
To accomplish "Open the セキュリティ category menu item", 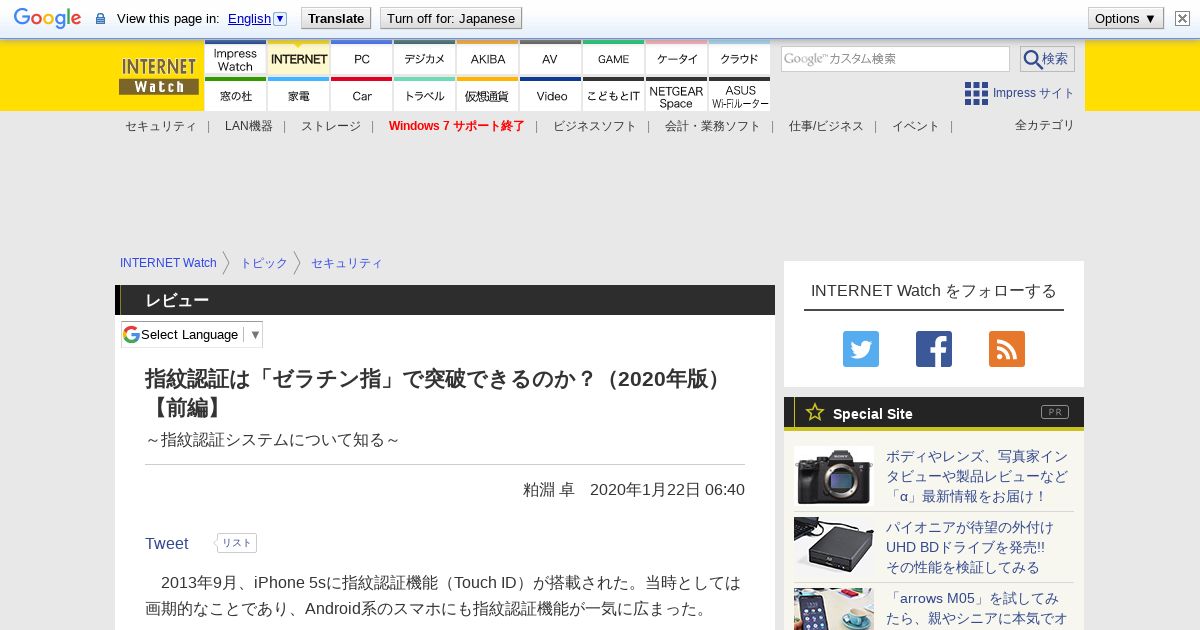I will pos(160,126).
